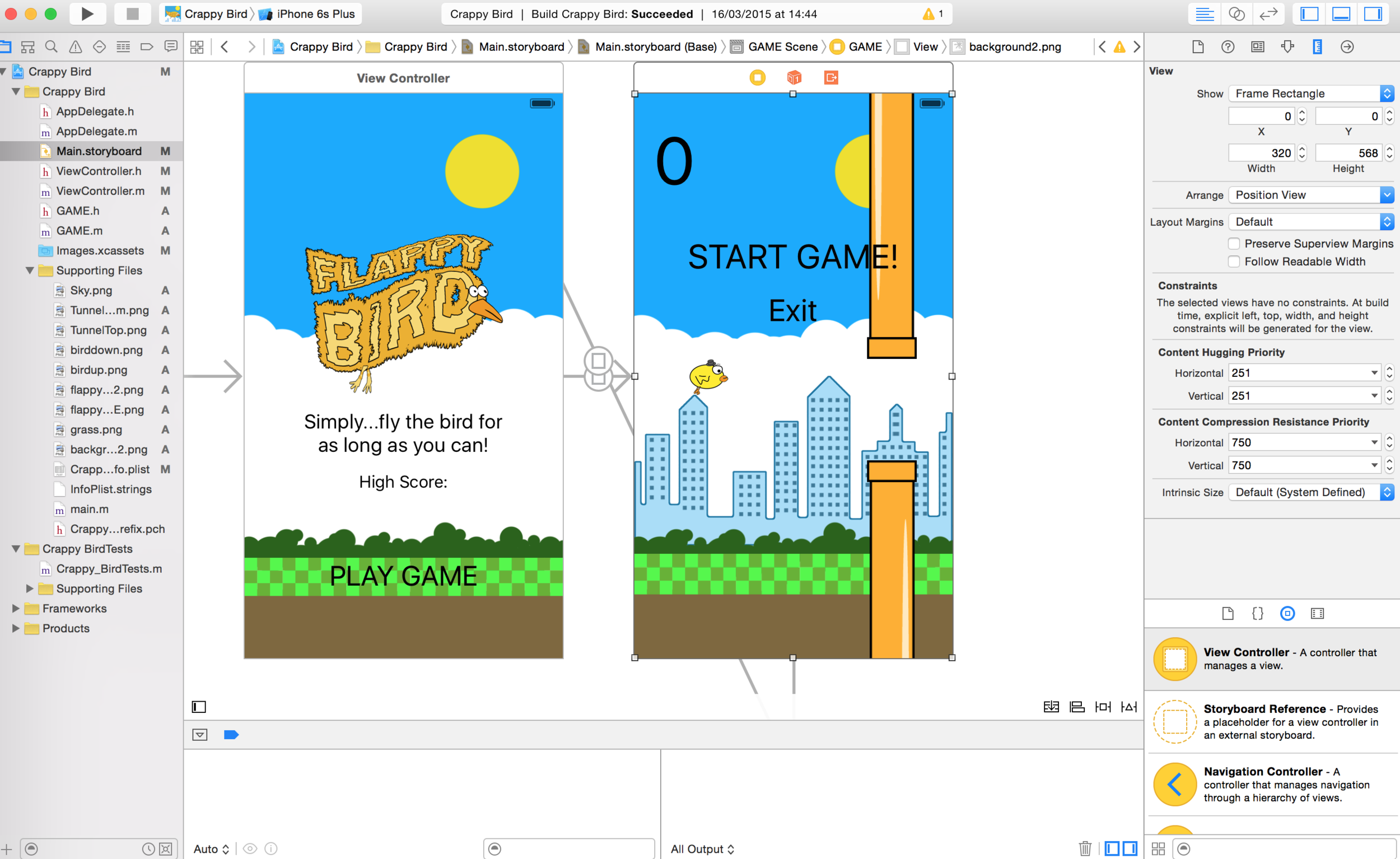
Task: Toggle the Utilities panel visibility
Action: [x=1373, y=13]
